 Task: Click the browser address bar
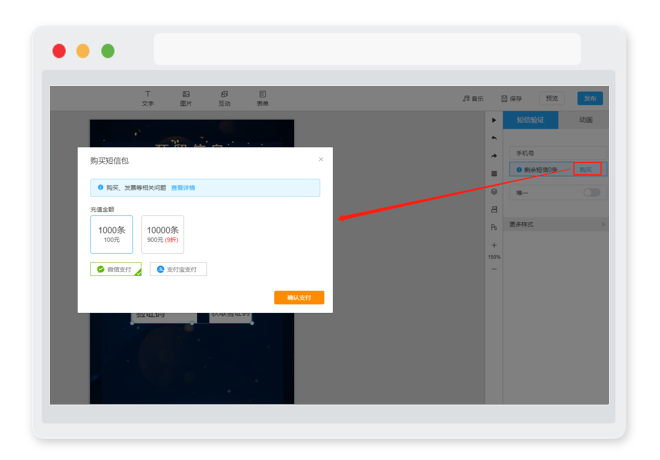coord(367,49)
